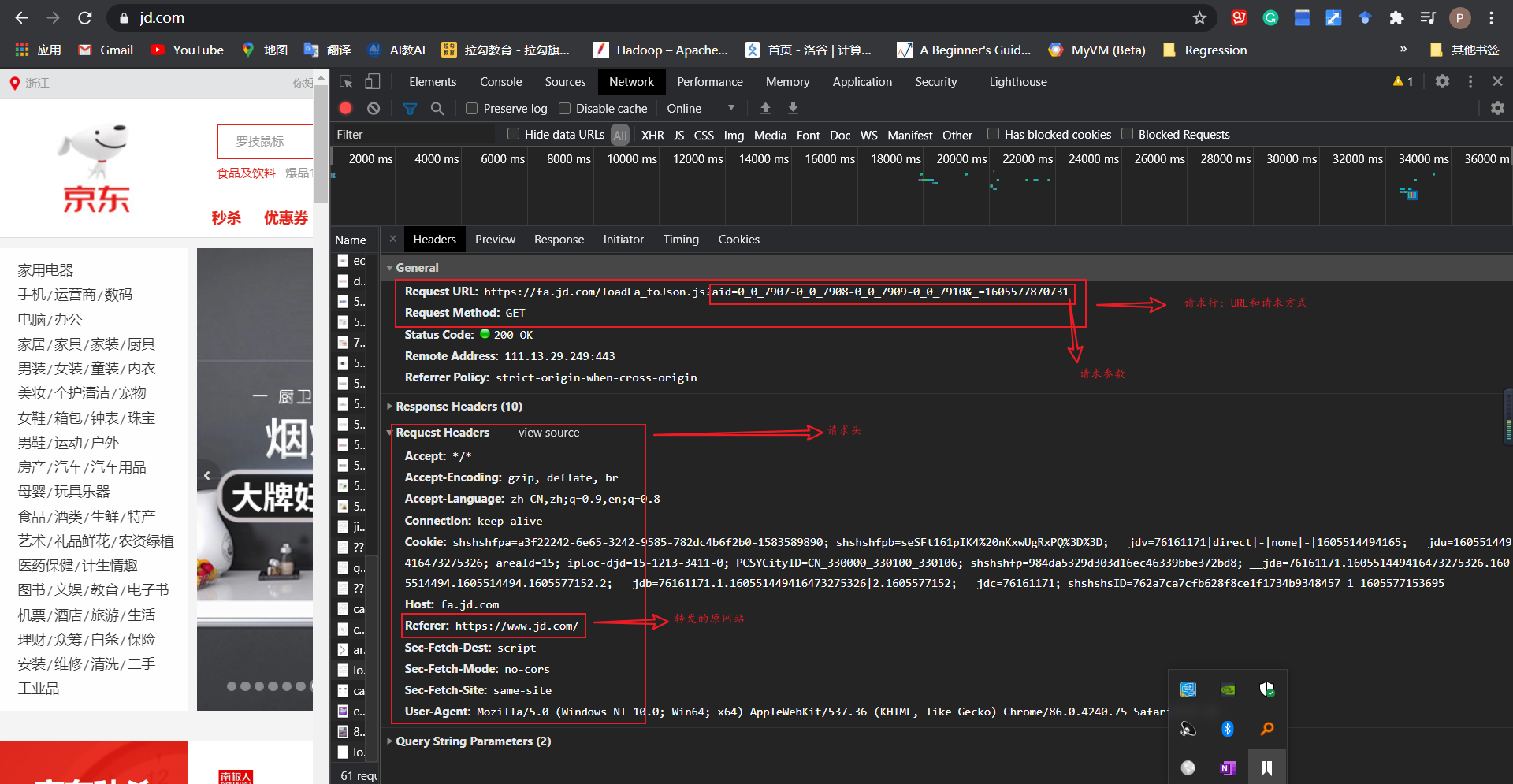Image resolution: width=1513 pixels, height=784 pixels.
Task: Check Disable cache option
Action: point(564,109)
